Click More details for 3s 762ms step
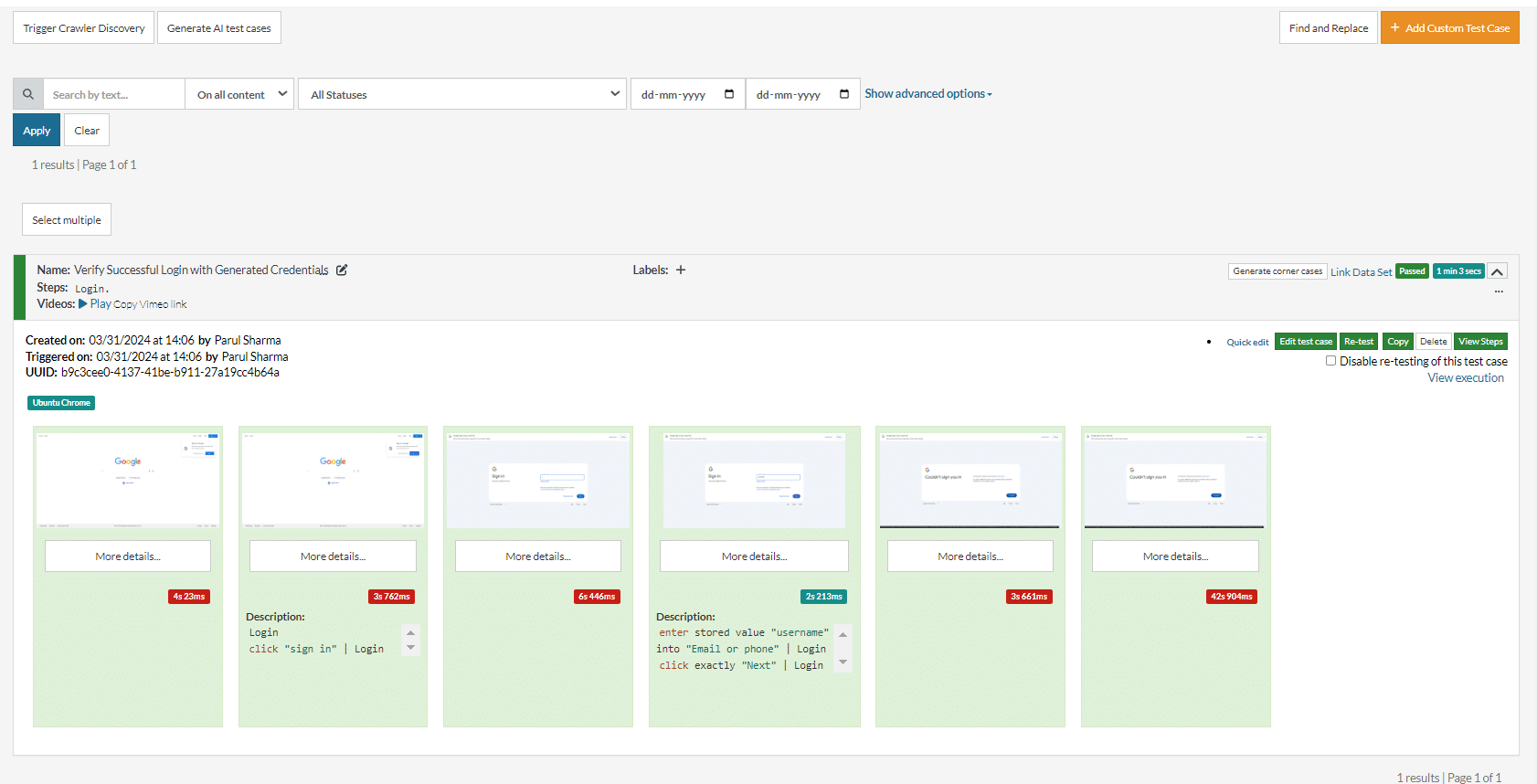 [x=333, y=556]
